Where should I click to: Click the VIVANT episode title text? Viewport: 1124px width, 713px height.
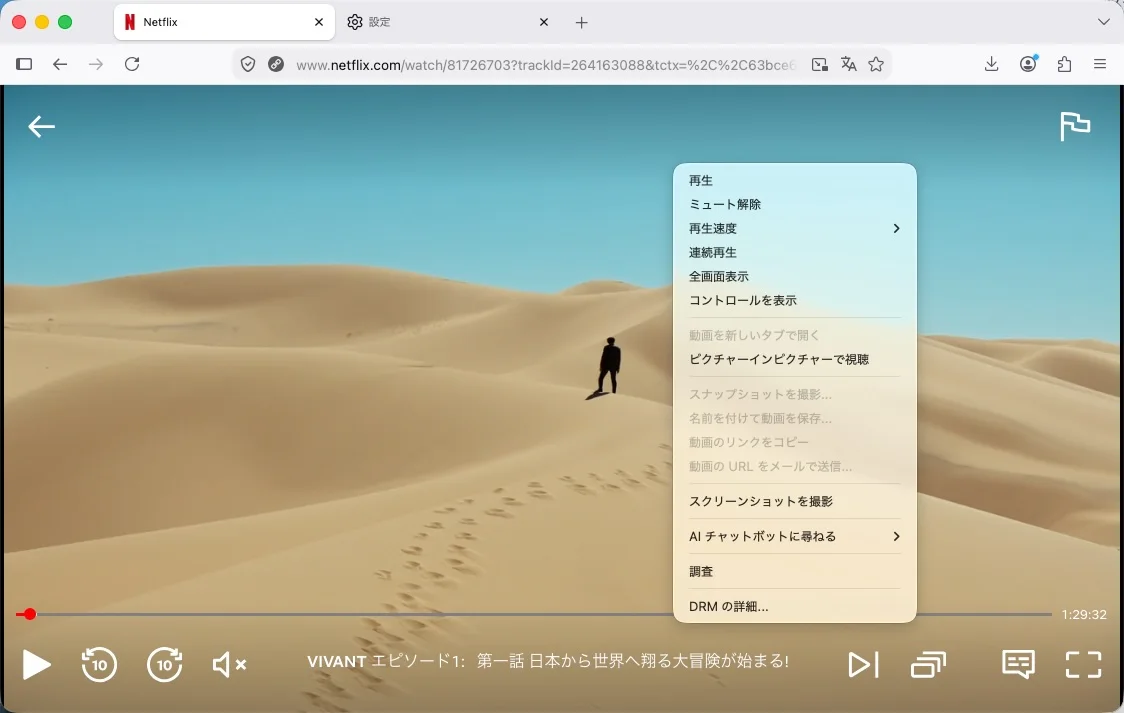click(548, 661)
